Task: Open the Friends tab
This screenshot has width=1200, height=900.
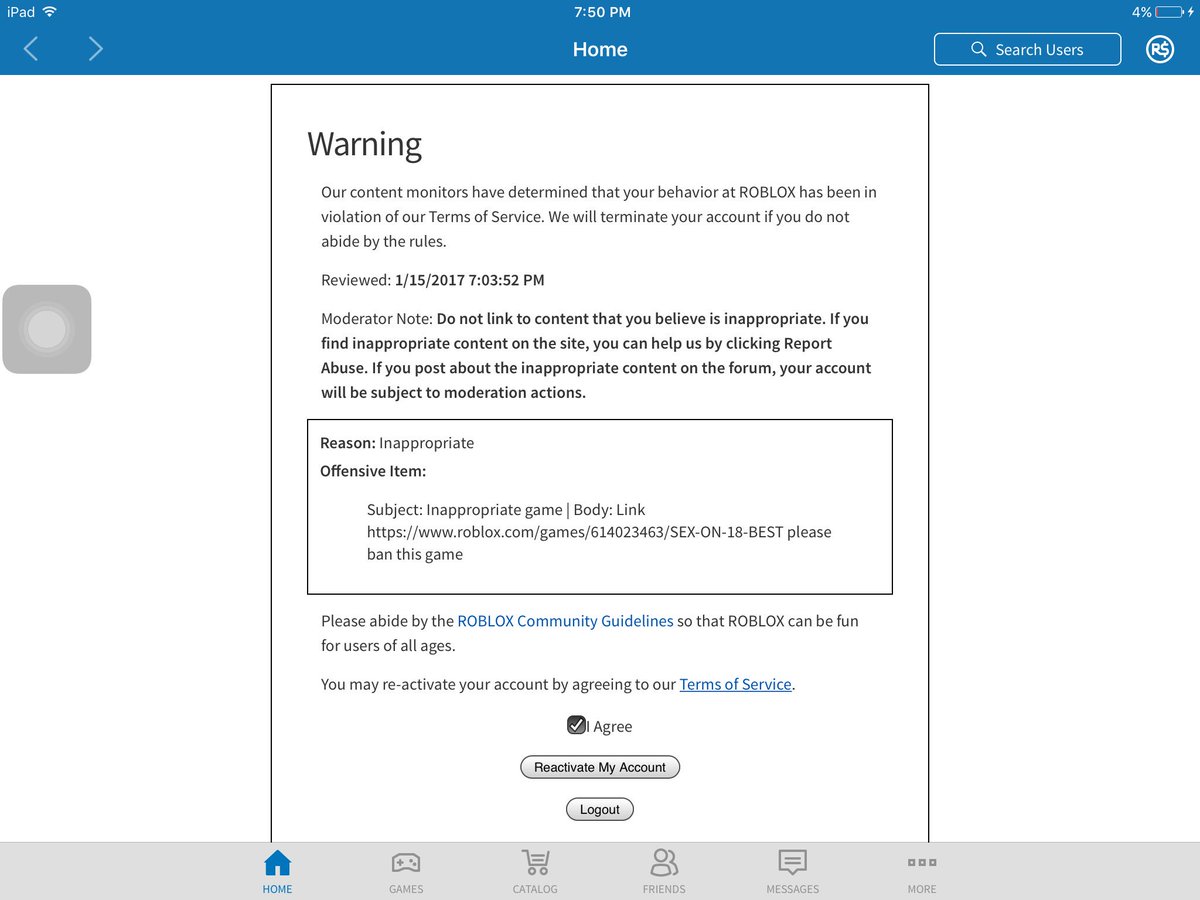Action: pos(664,871)
